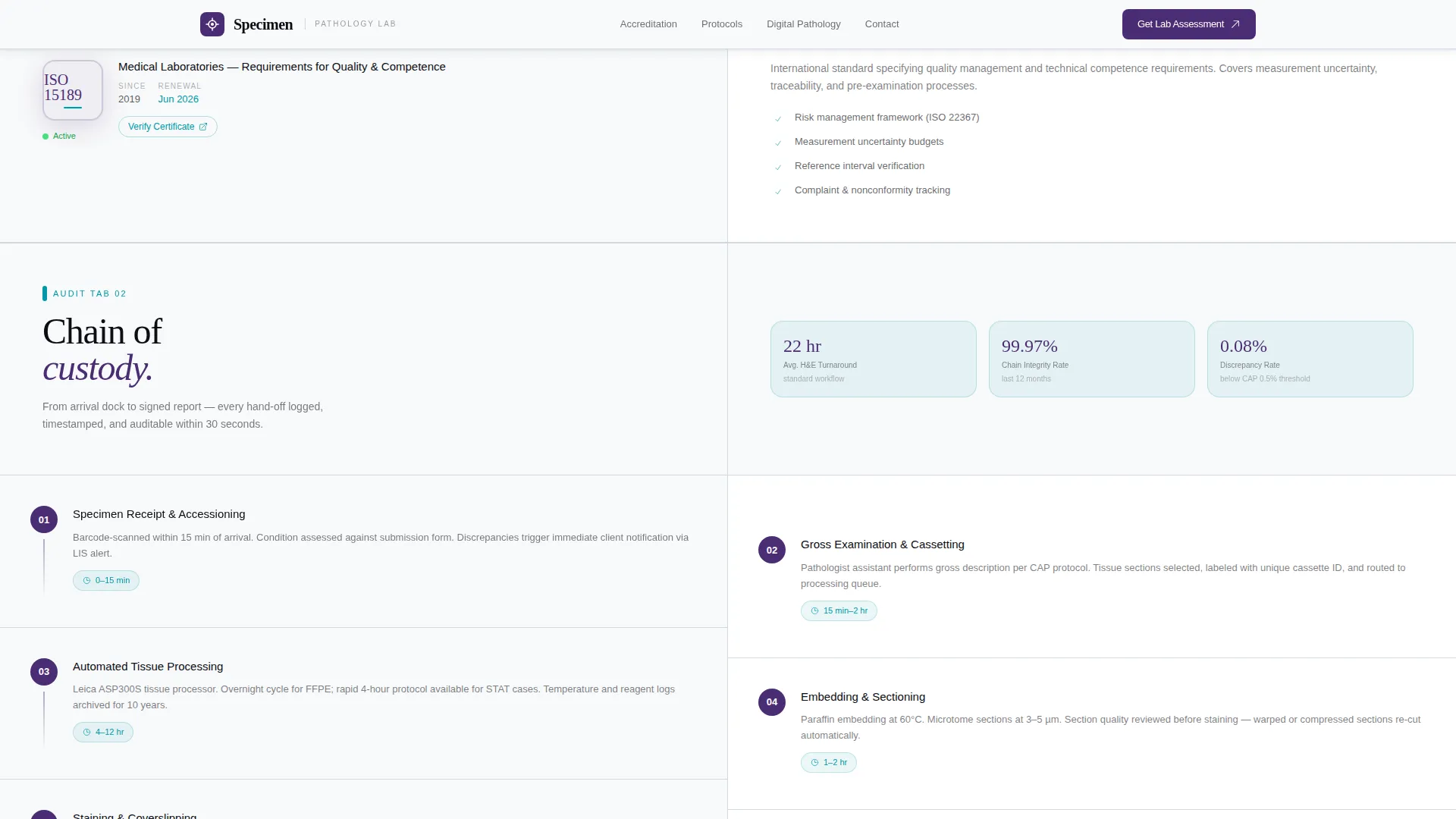
Task: Click the check icon beside Risk management framework
Action: point(778,118)
